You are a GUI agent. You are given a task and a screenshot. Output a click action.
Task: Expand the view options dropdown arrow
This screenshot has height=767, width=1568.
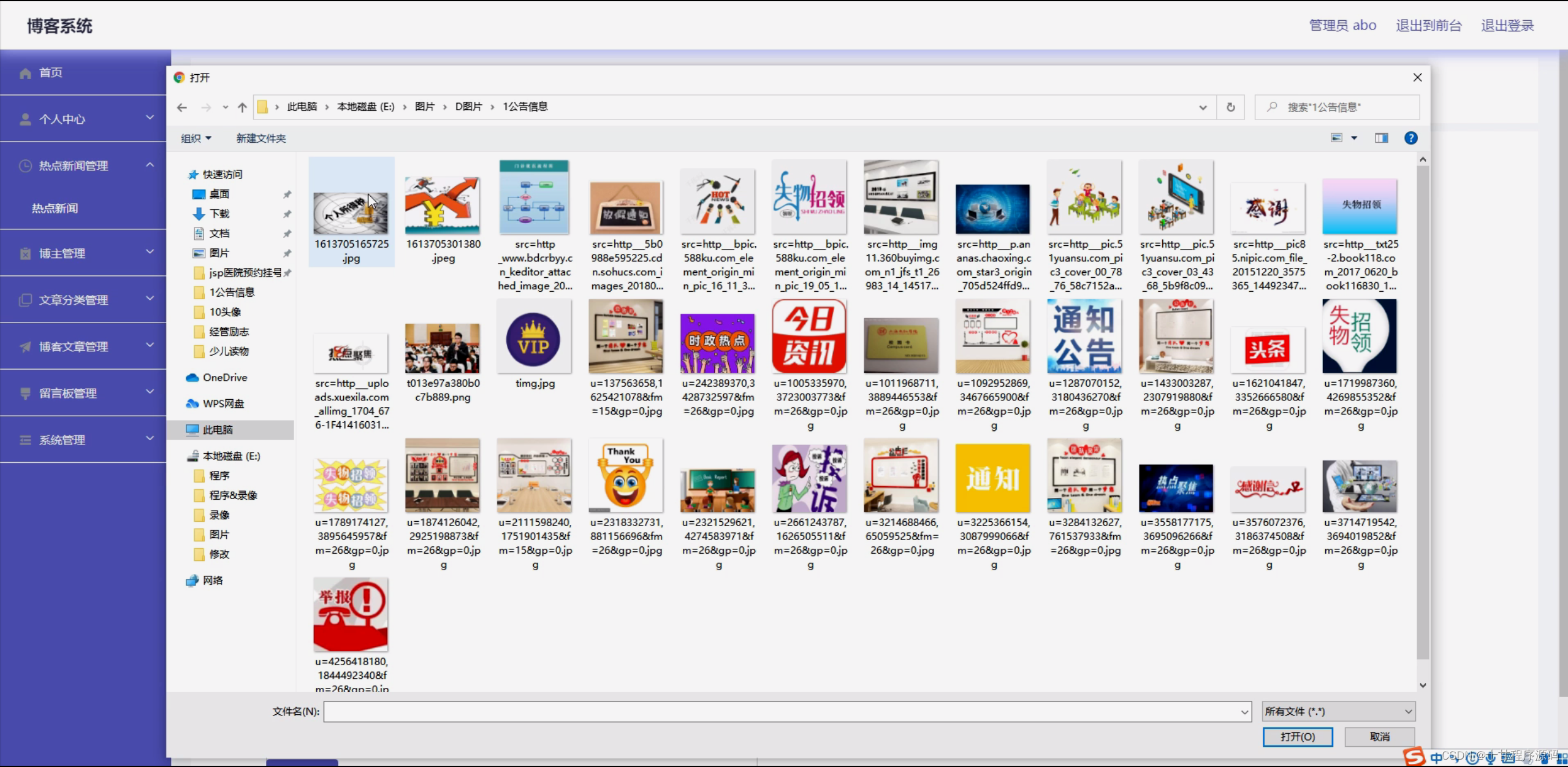(1354, 138)
